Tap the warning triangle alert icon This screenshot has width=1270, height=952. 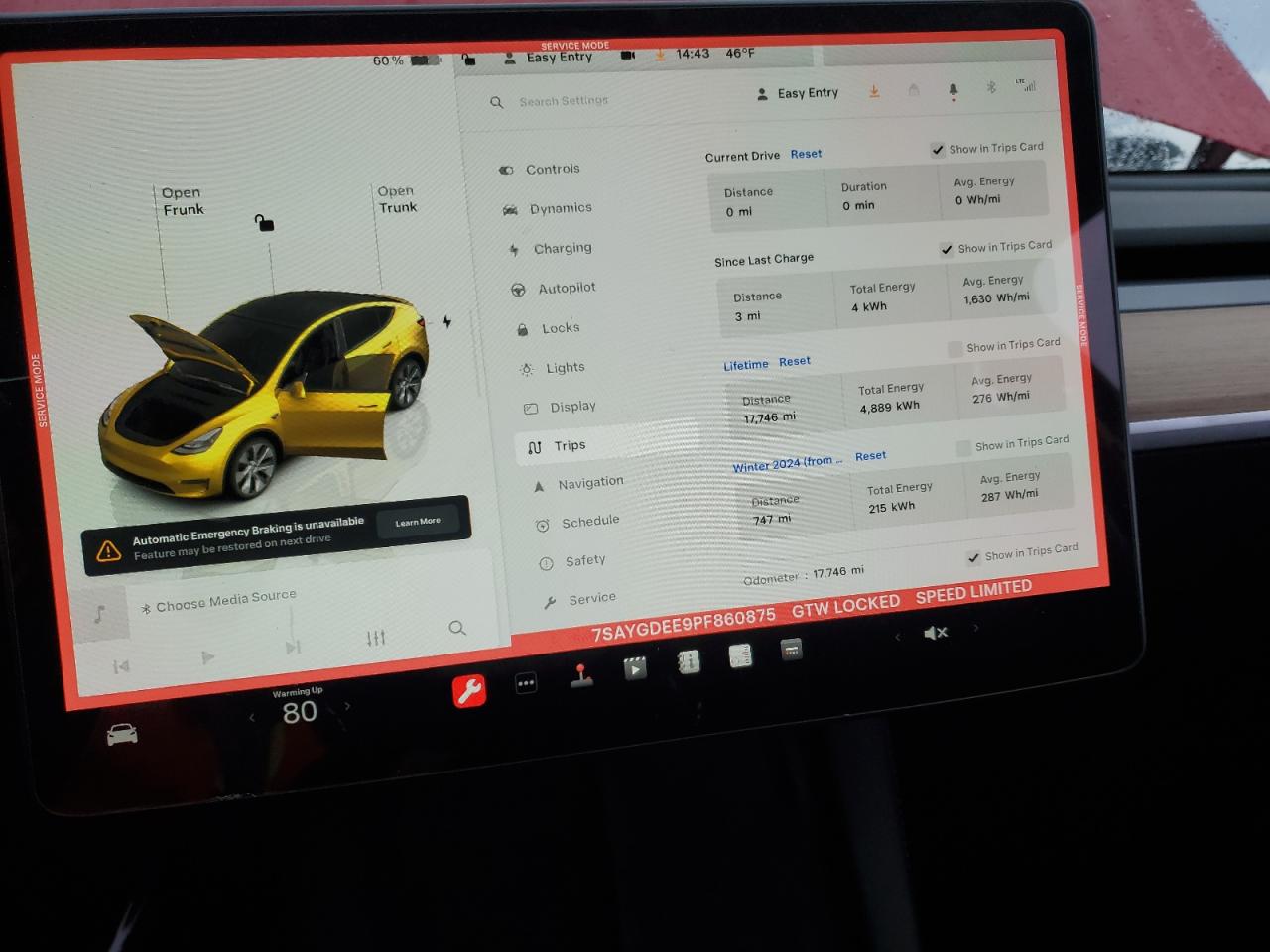pos(108,552)
